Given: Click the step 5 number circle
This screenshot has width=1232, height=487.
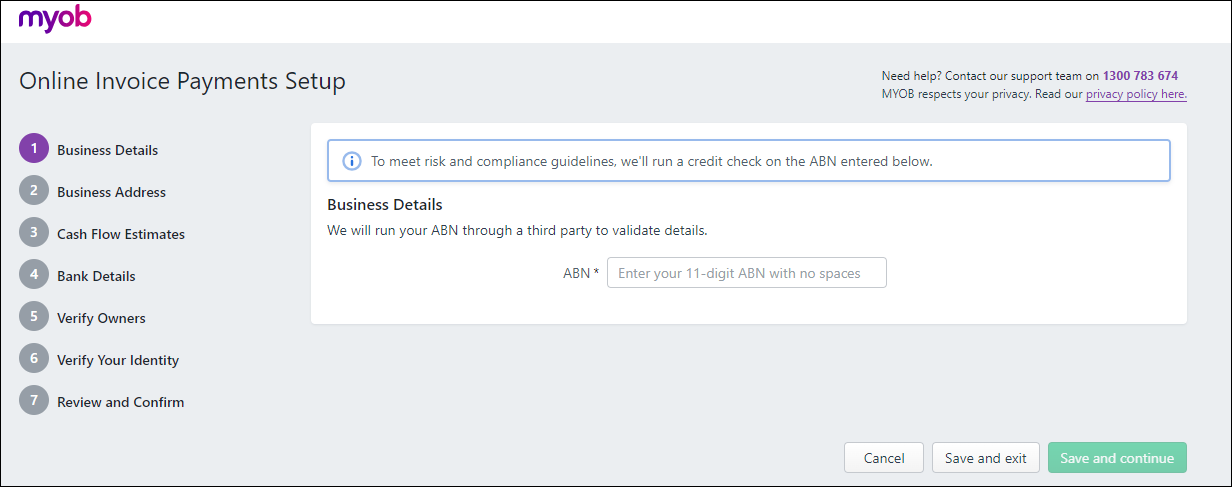Looking at the screenshot, I should pos(34,318).
